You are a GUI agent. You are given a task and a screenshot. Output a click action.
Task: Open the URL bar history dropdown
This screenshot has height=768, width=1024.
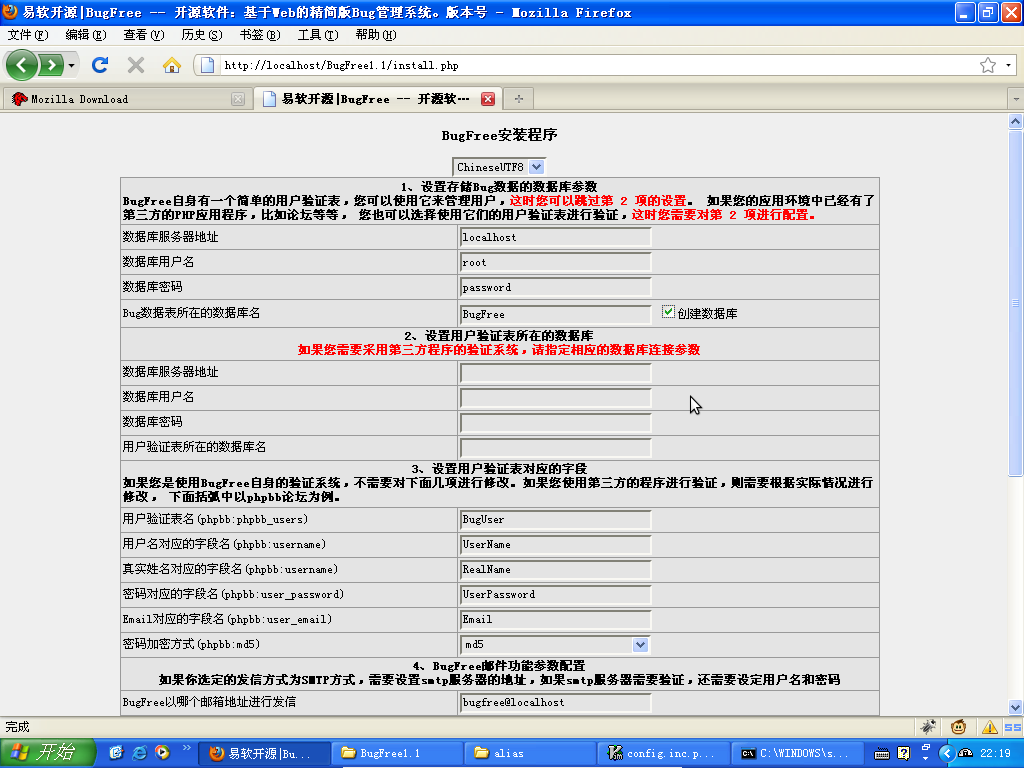pyautogui.click(x=1008, y=65)
